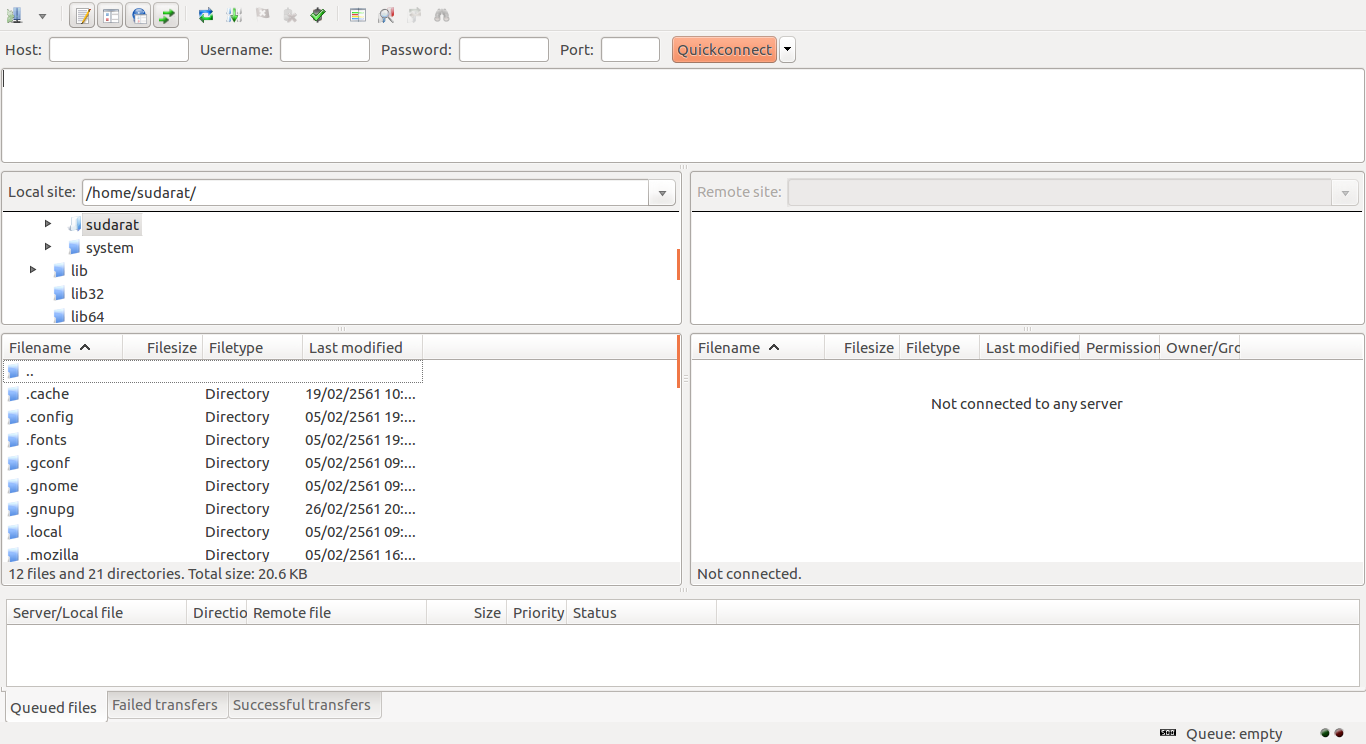Click the Quickconnect button
This screenshot has height=744, width=1366.
724,50
